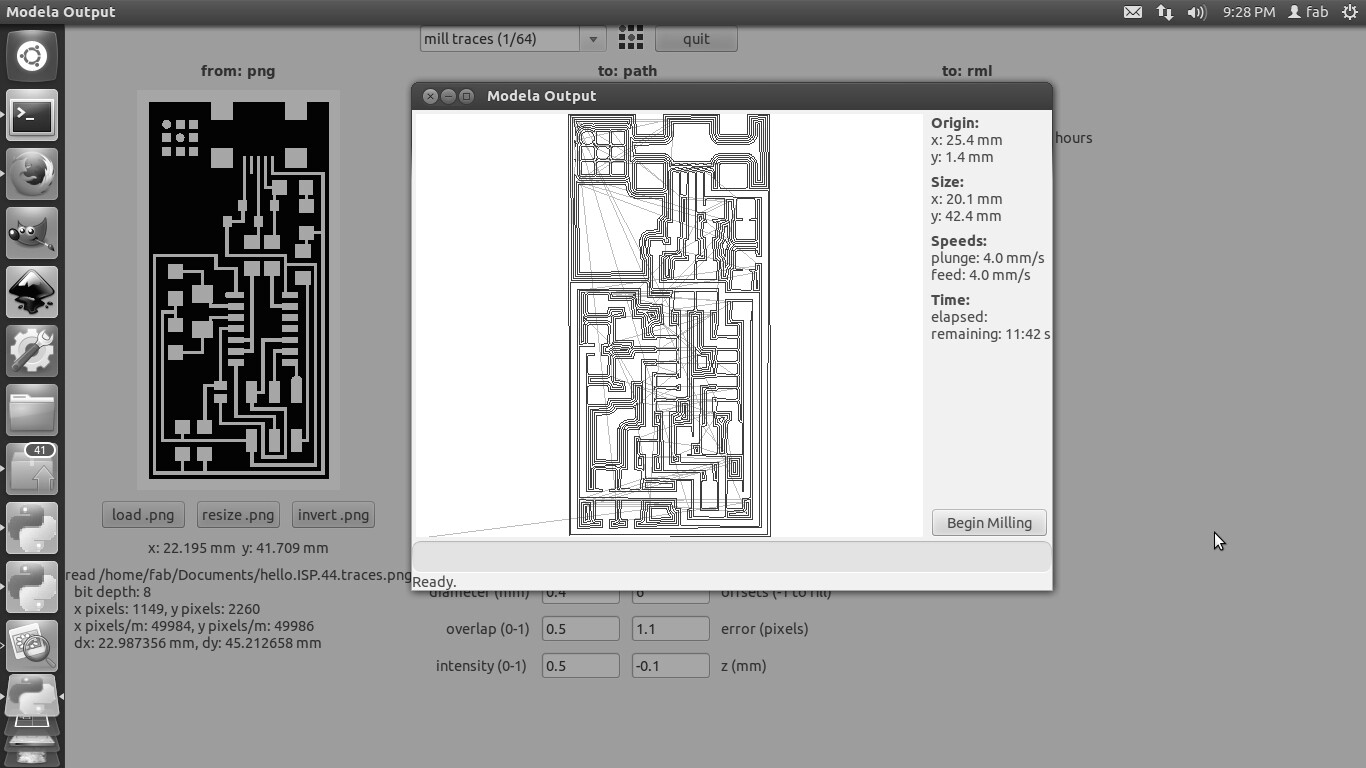1366x768 pixels.
Task: Open the sound volume indicator
Action: point(1196,12)
